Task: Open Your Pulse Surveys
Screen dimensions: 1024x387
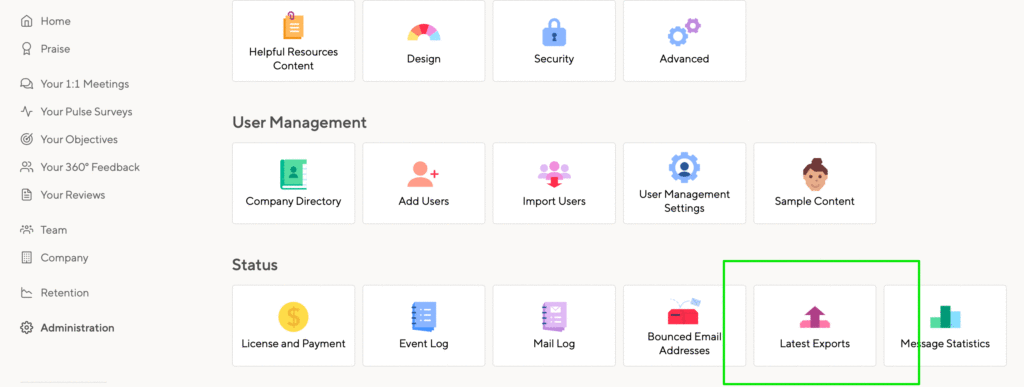Action: click(76, 112)
